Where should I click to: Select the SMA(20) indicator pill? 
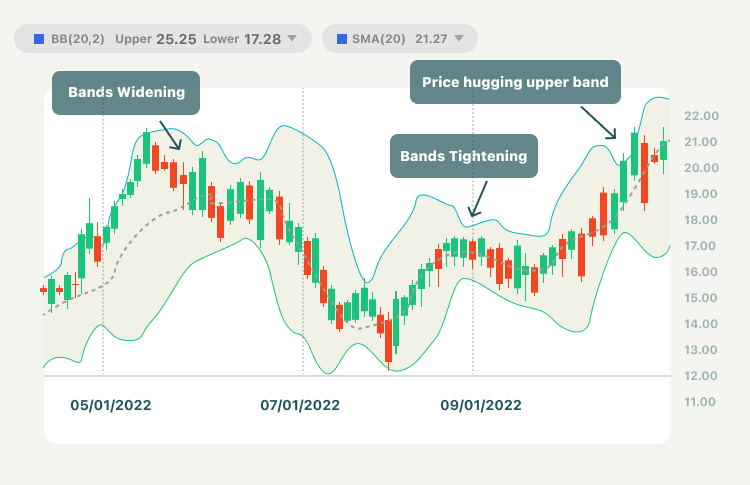coord(399,39)
